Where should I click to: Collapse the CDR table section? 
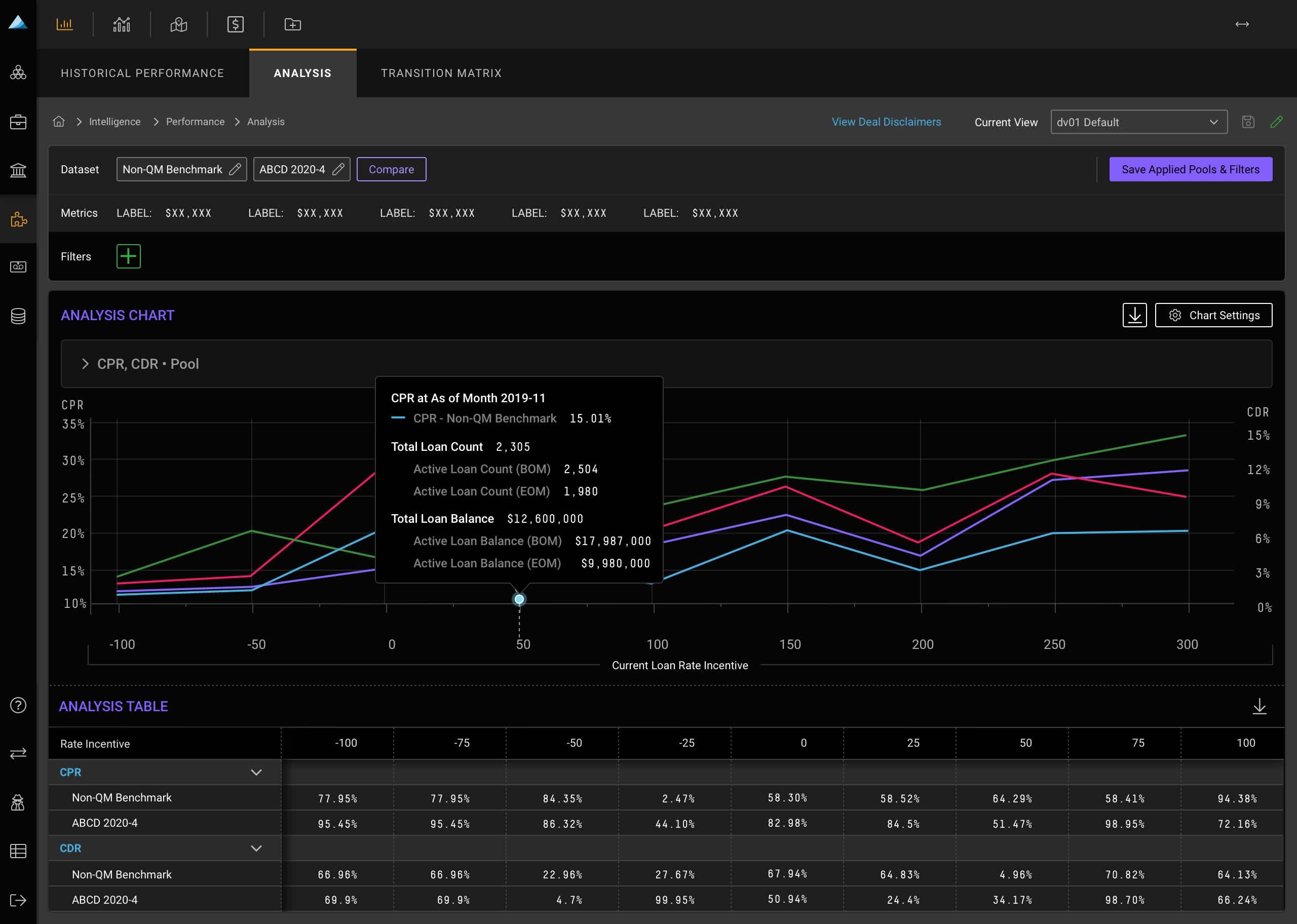pos(256,848)
